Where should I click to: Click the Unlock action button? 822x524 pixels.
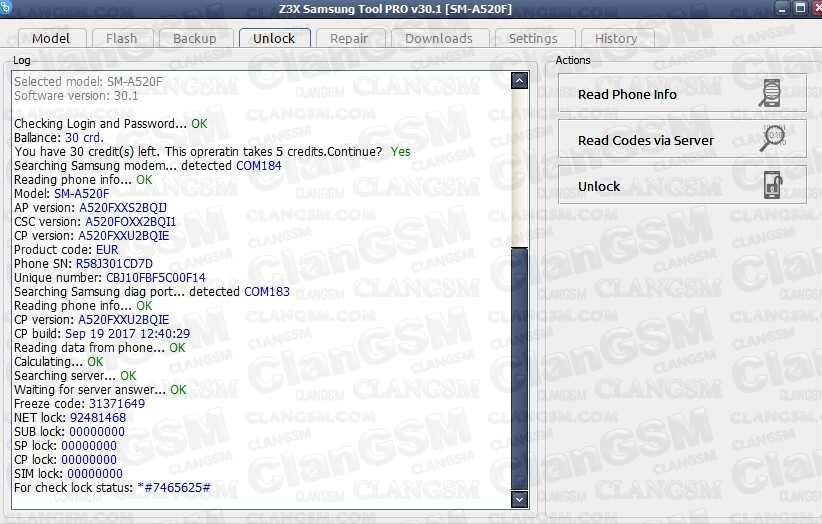click(682, 185)
